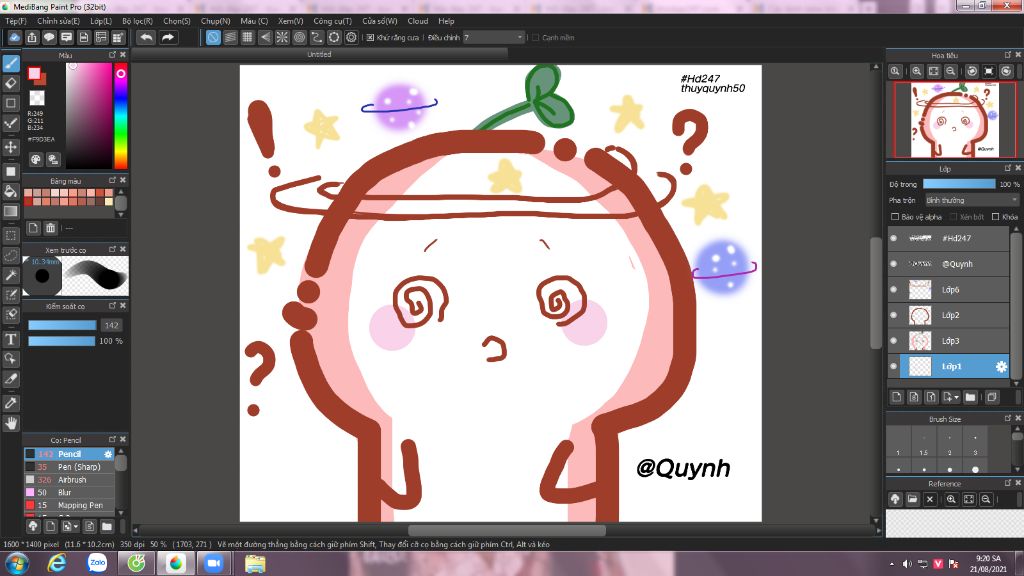Enable the Bảo vệ alpha checkbox
This screenshot has width=1024, height=576.
[x=895, y=217]
